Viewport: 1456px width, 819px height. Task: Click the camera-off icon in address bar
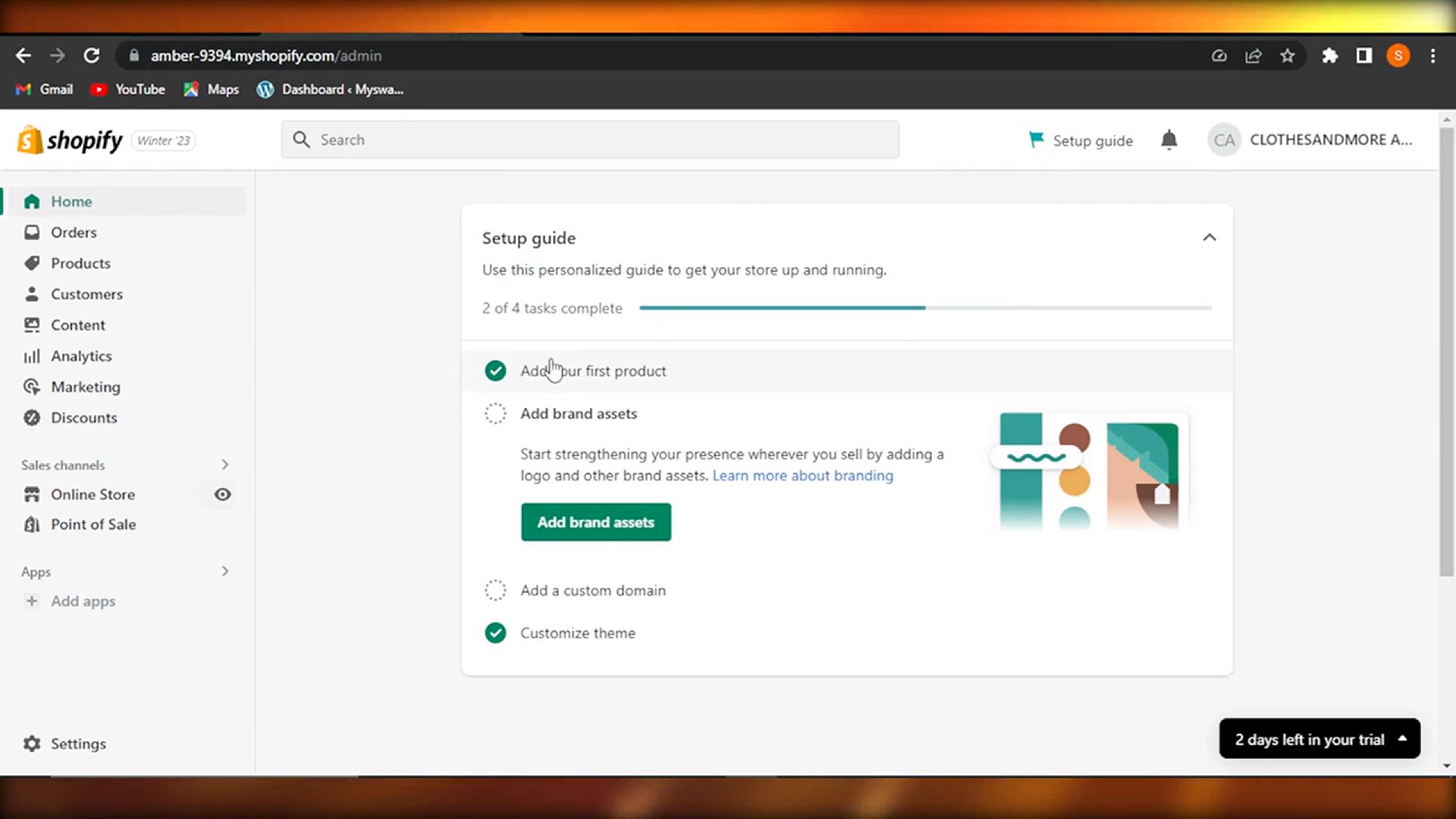(1219, 55)
